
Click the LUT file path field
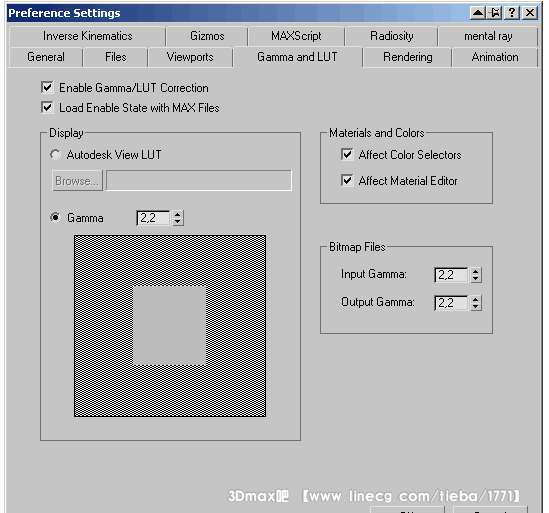(199, 181)
